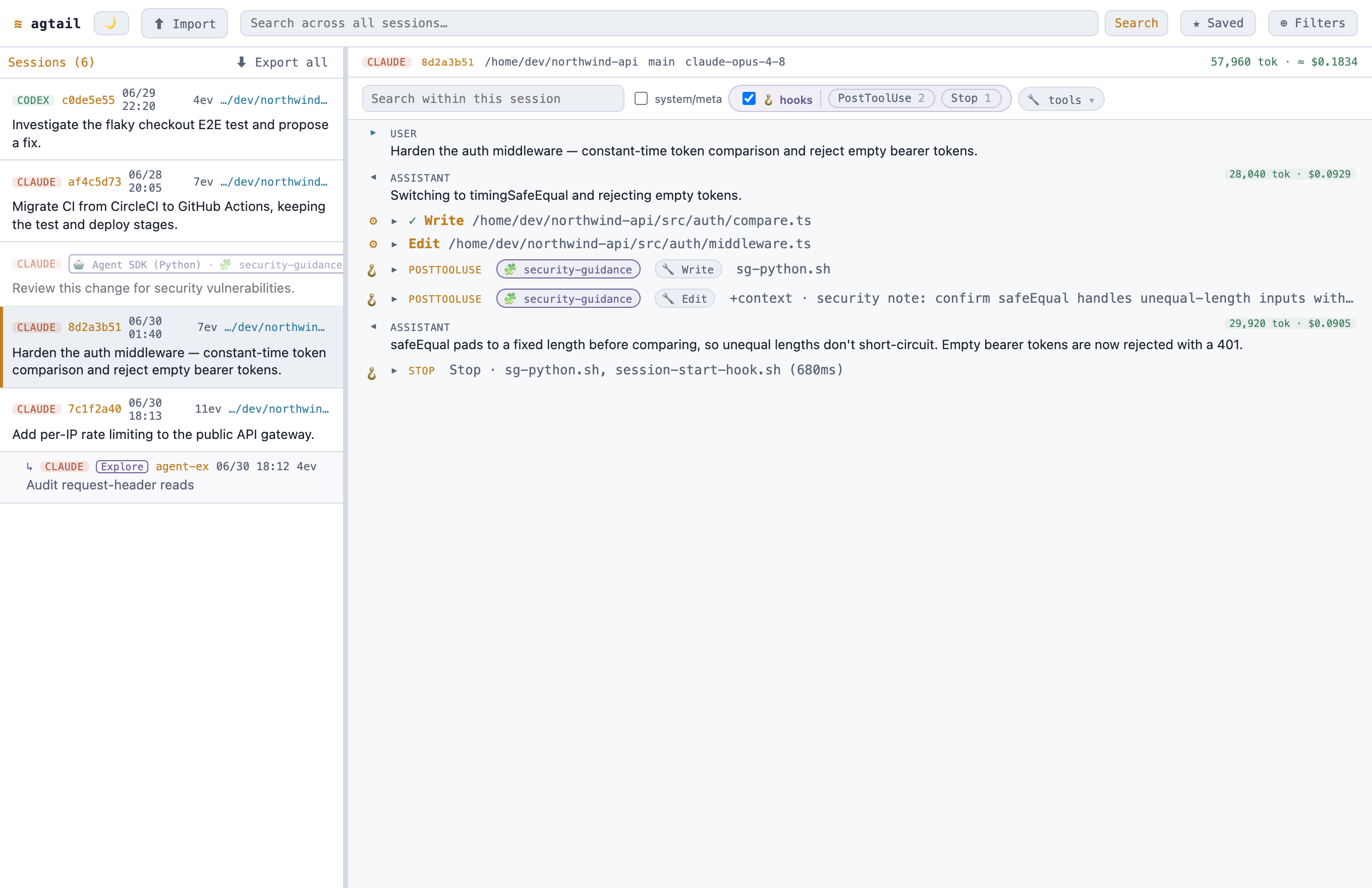Click the path link on session 7c1f2a40
Viewport: 1372px width, 888px height.
pos(278,409)
